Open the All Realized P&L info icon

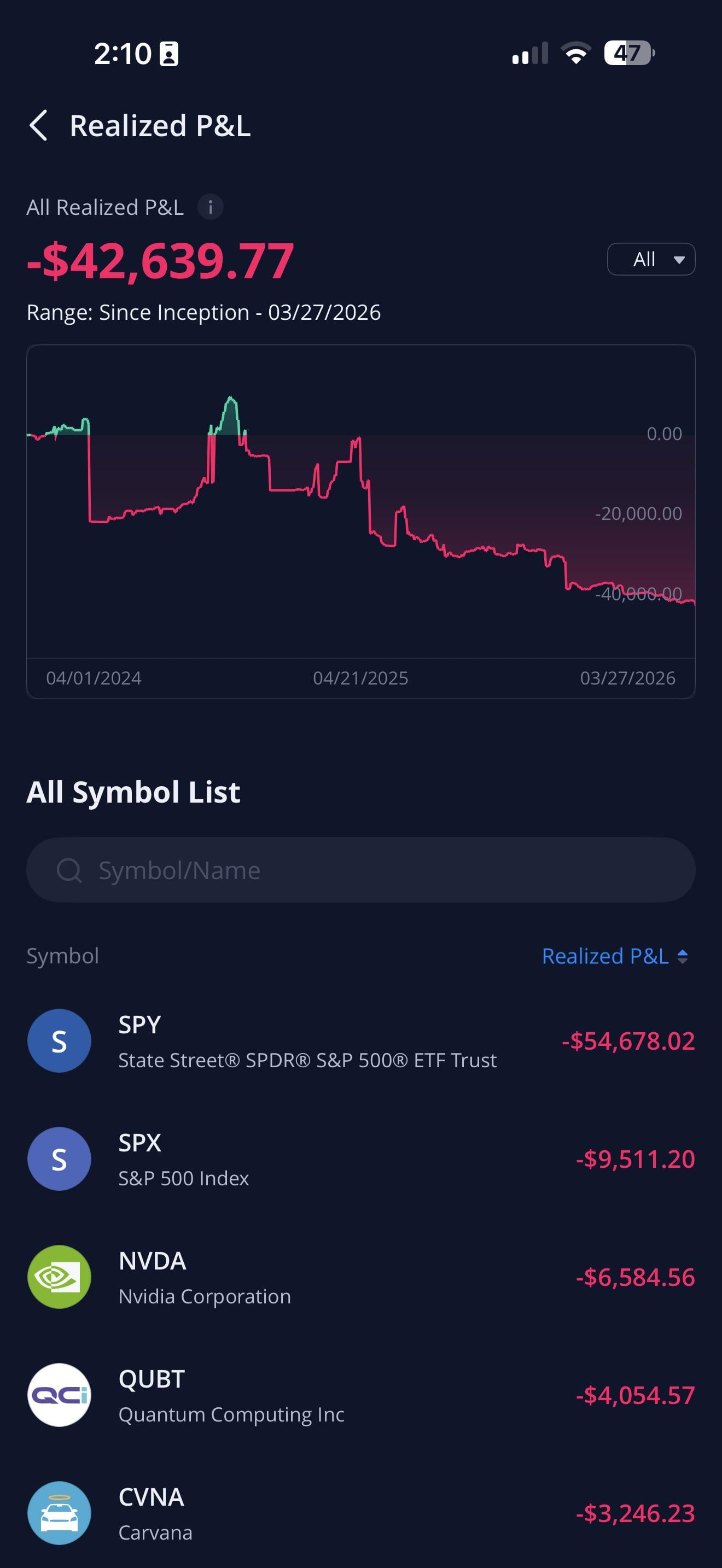210,208
